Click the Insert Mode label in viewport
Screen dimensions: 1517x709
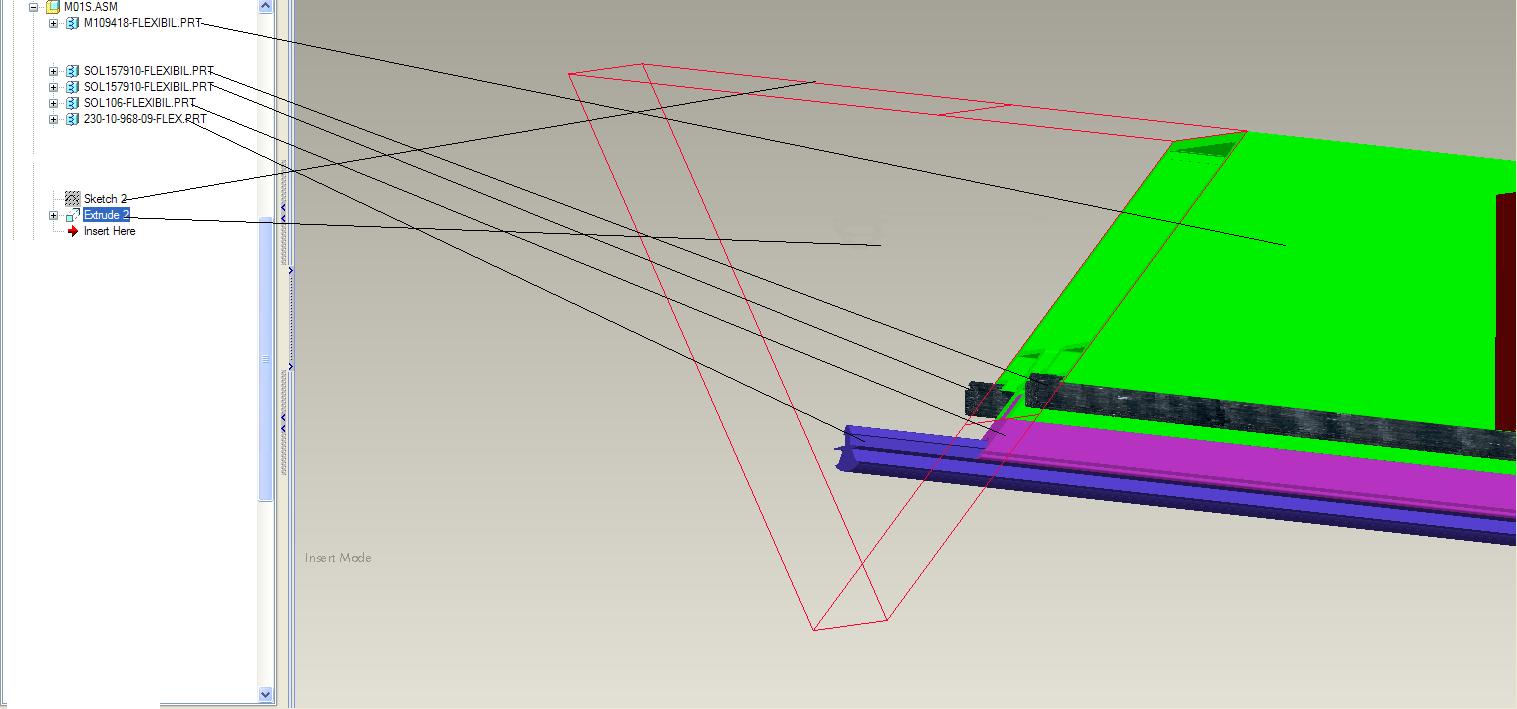click(338, 558)
